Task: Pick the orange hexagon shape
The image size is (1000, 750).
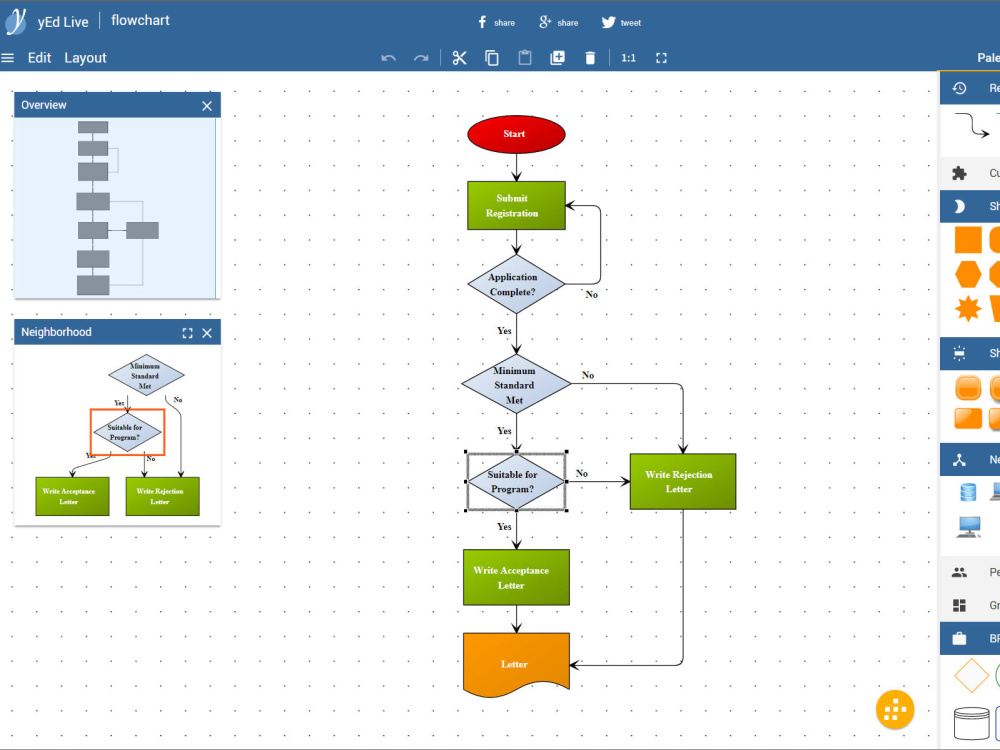Action: pos(968,274)
